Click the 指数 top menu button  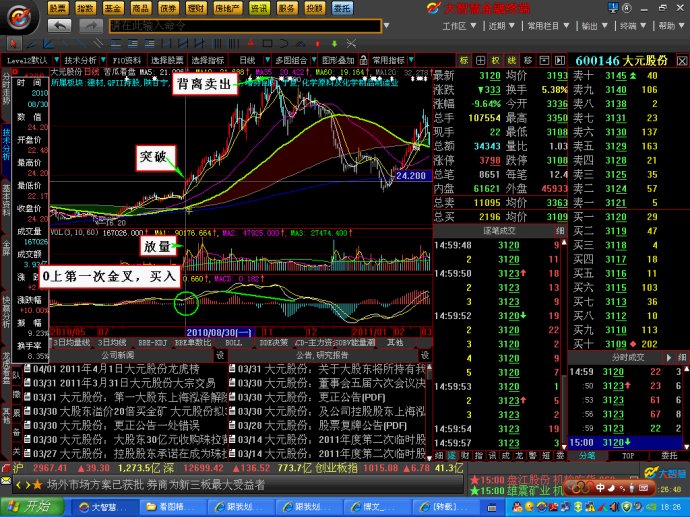tap(85, 8)
